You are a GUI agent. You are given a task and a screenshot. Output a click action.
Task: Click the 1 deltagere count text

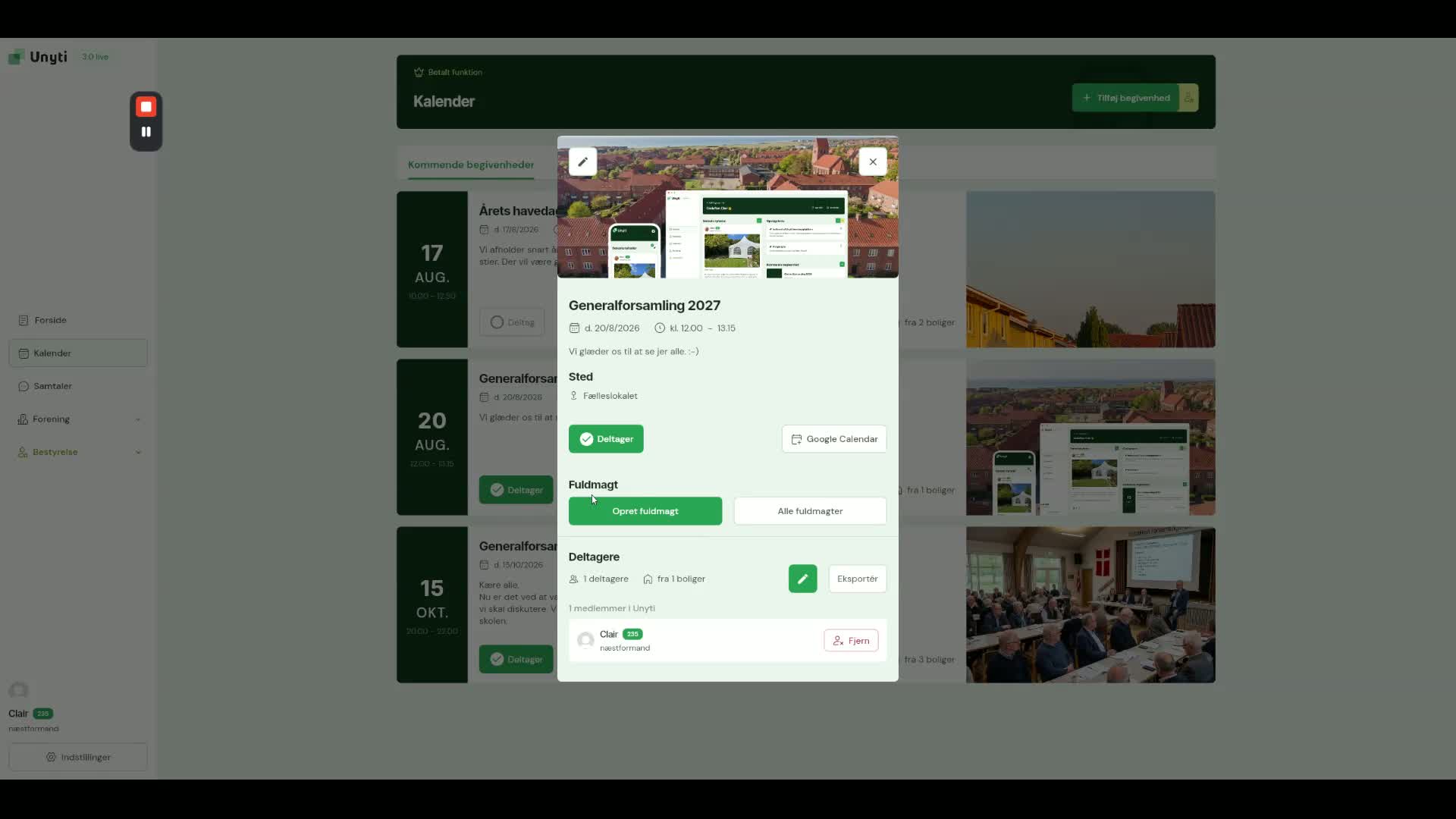(x=605, y=579)
